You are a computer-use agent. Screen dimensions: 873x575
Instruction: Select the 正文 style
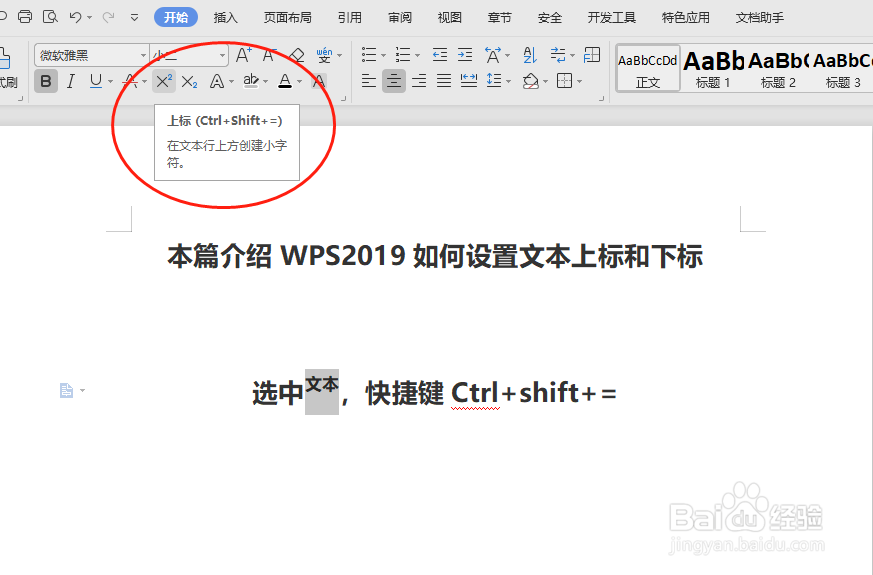click(x=648, y=69)
